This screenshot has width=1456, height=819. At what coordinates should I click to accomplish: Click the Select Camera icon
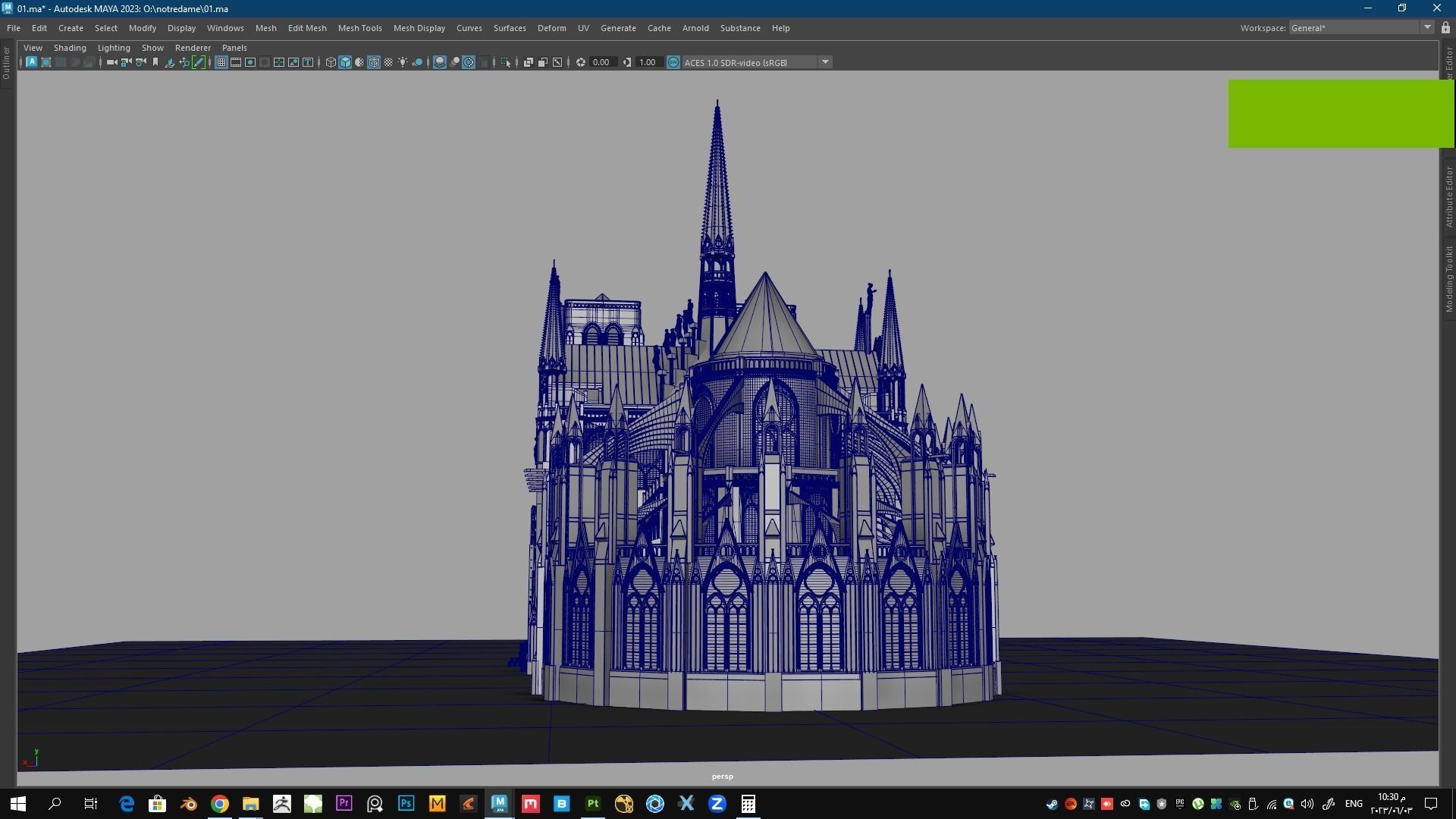[x=111, y=62]
